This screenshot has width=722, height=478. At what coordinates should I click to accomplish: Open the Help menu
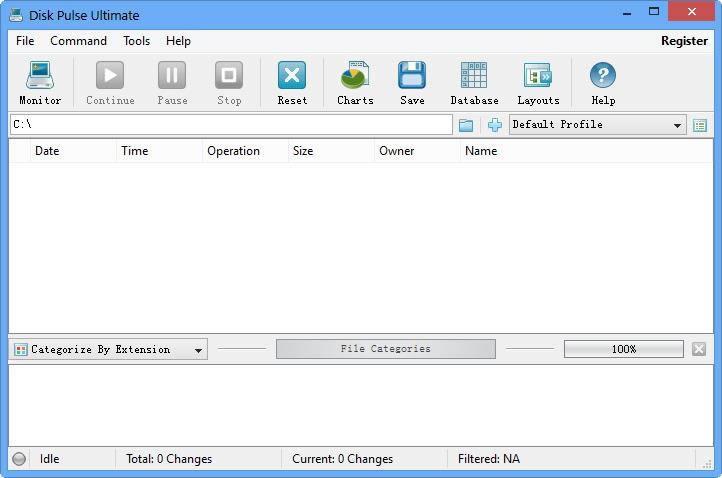click(178, 41)
